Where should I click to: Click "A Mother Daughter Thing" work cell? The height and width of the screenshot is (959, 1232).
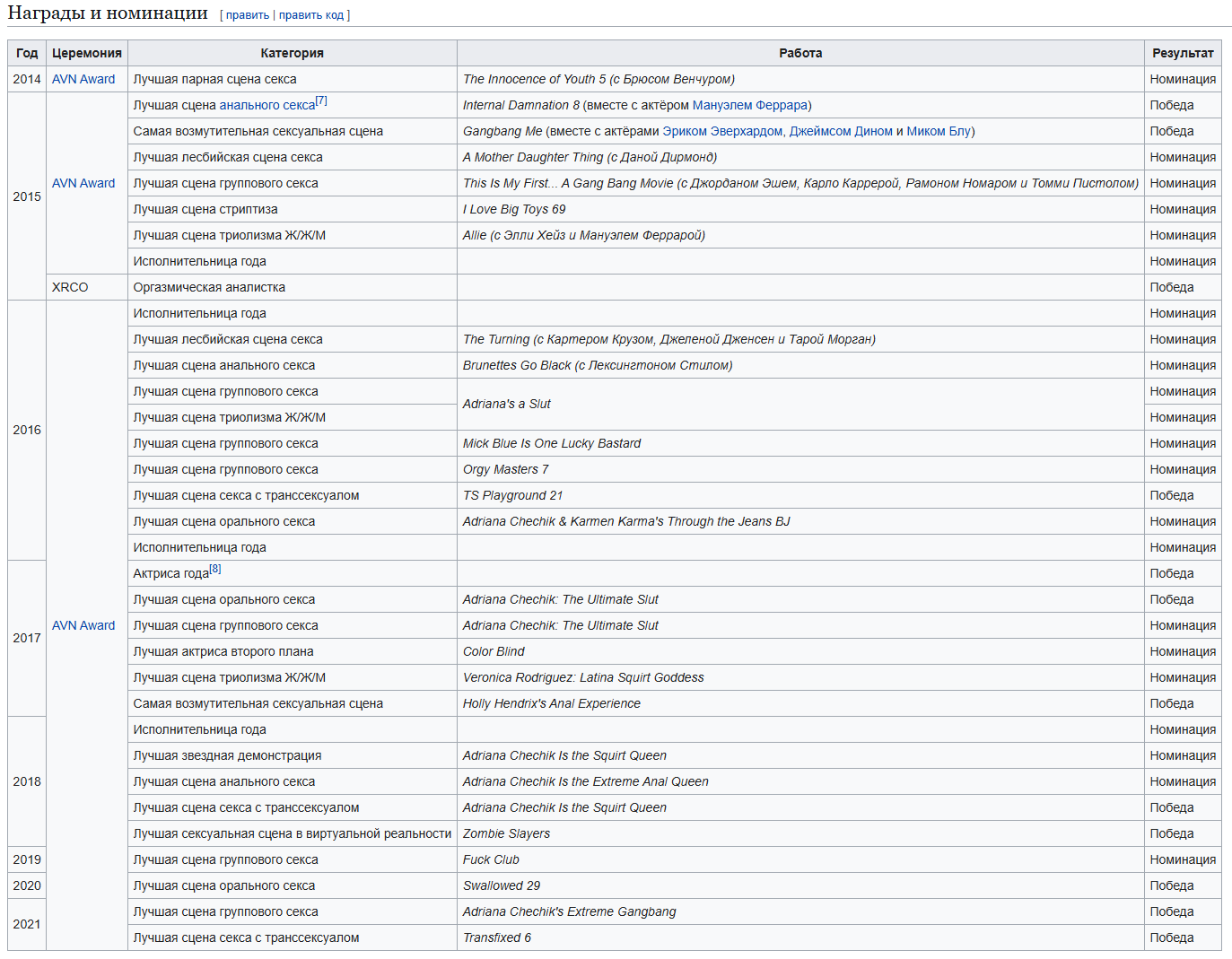[x=800, y=157]
